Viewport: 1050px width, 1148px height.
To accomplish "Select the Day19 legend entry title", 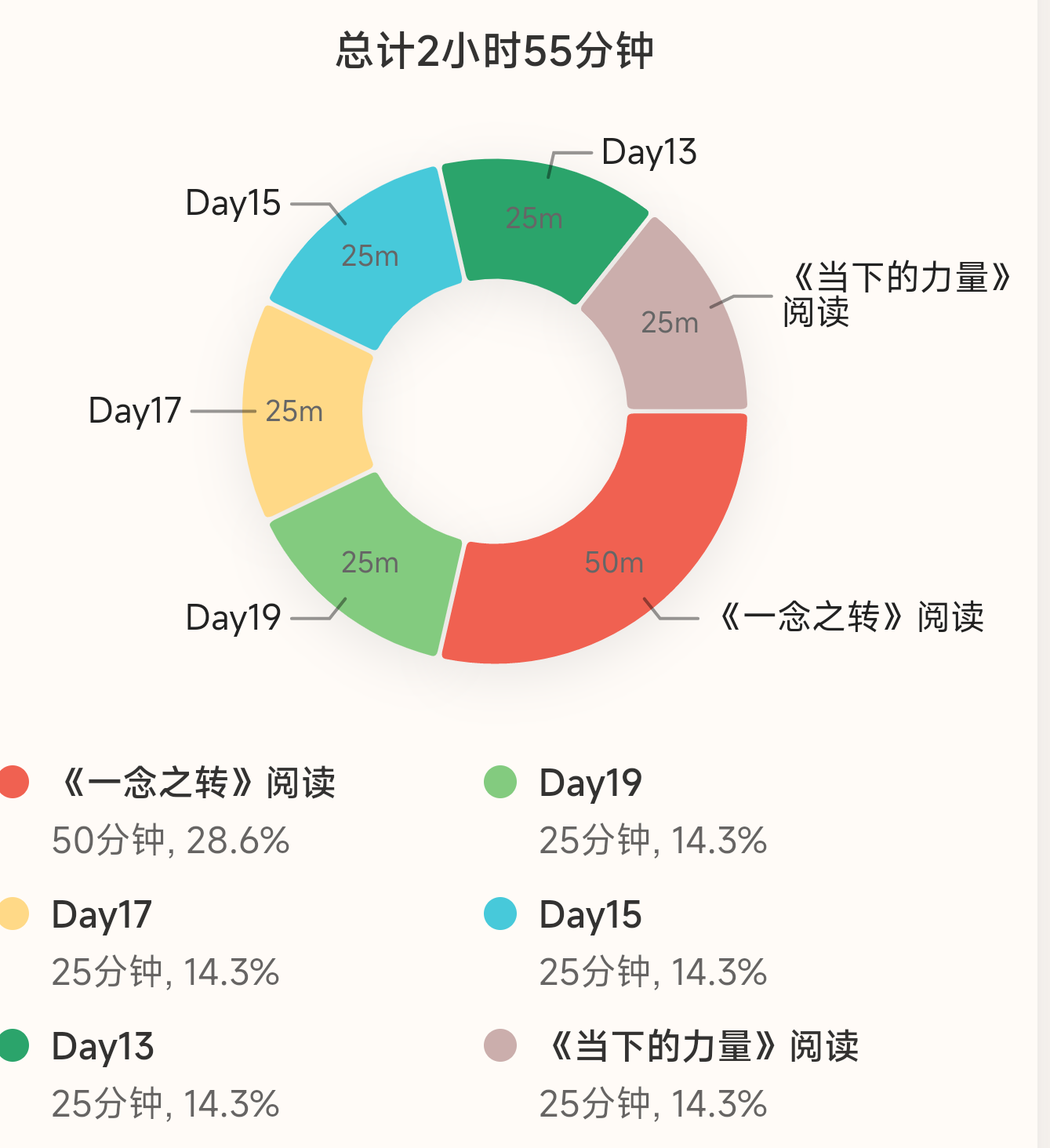I will tap(590, 783).
